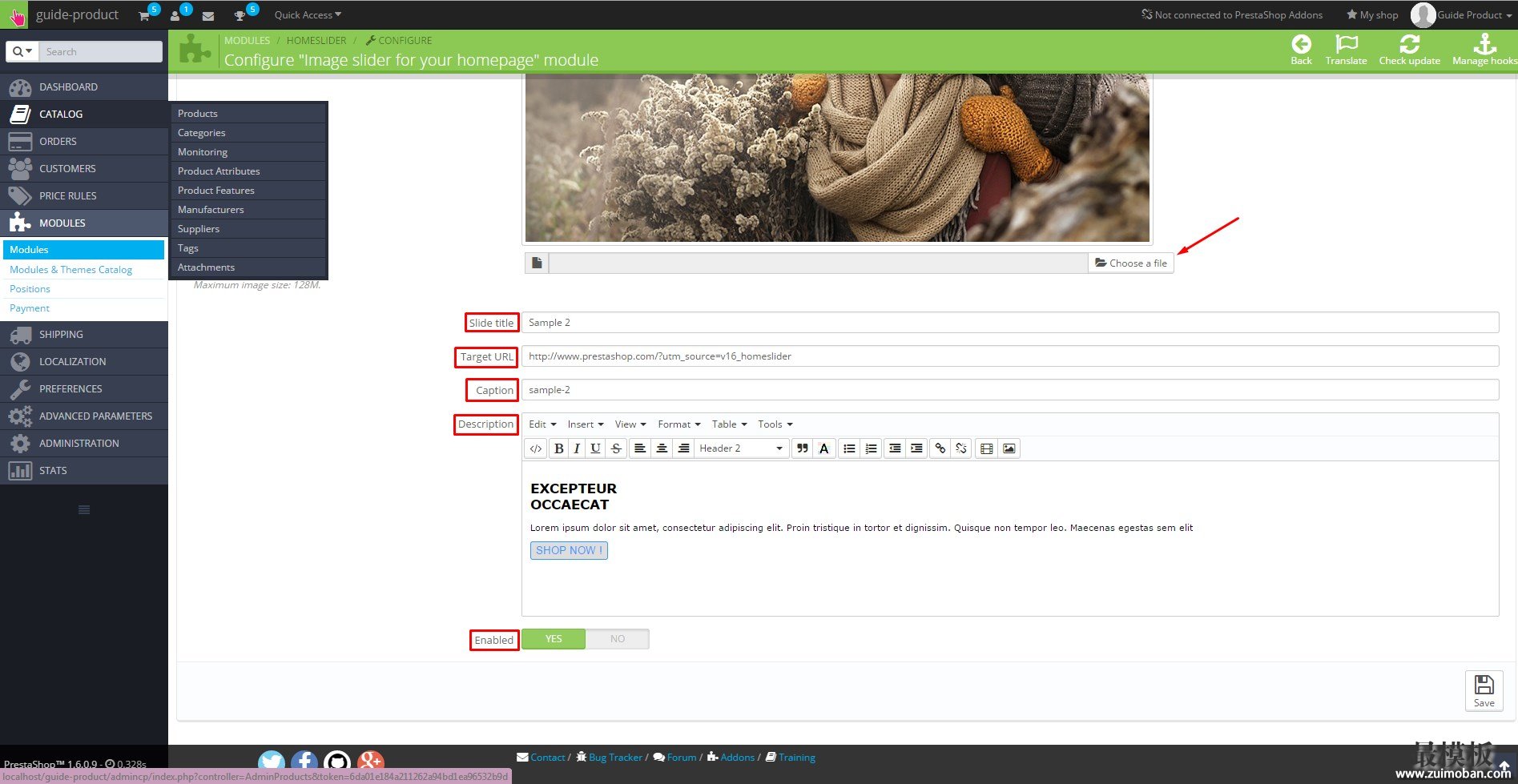Screen dimensions: 1518x784
Task: Click the bulleted list icon
Action: [849, 448]
